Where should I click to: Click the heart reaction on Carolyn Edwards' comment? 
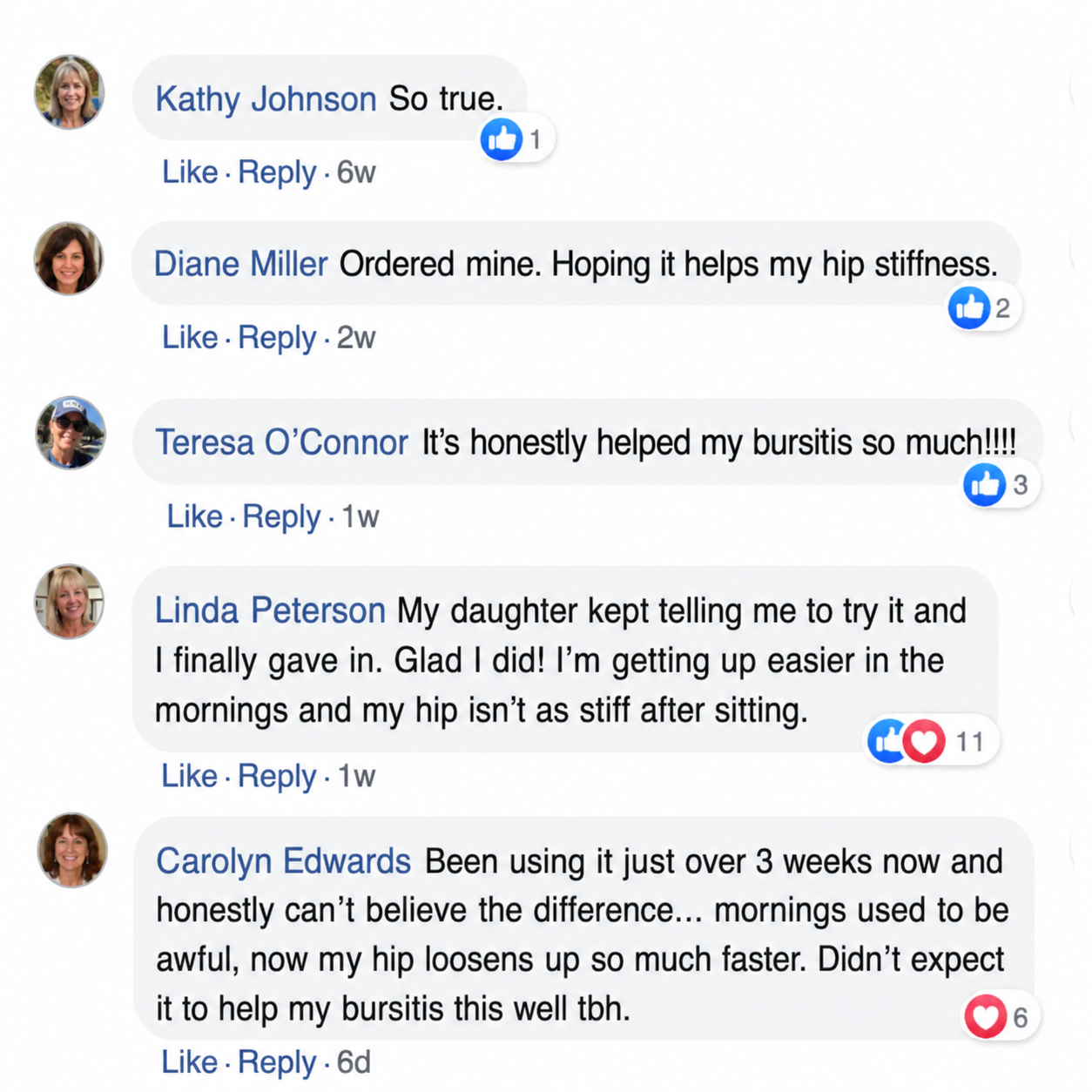click(986, 1016)
